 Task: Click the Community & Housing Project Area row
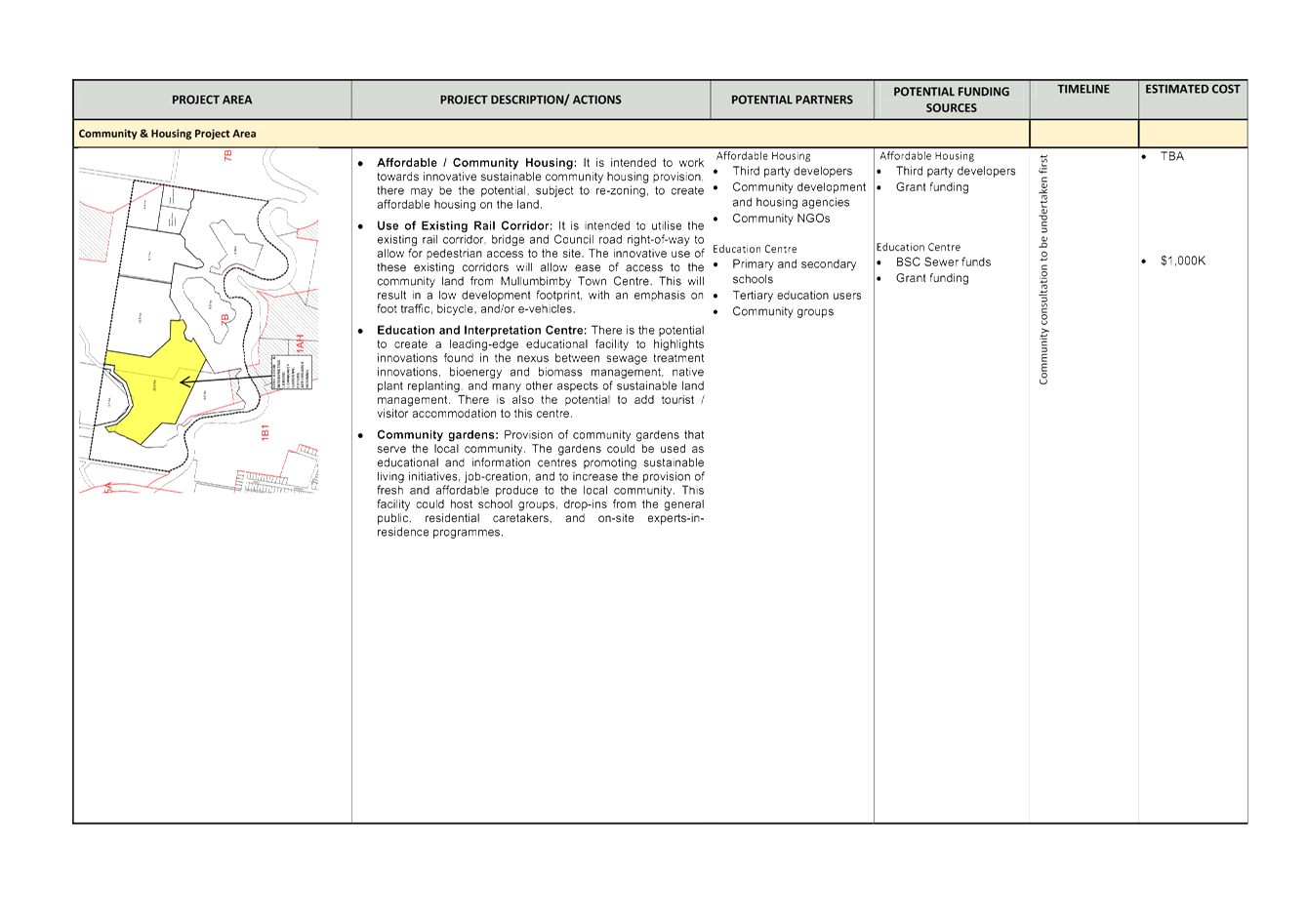coord(167,134)
